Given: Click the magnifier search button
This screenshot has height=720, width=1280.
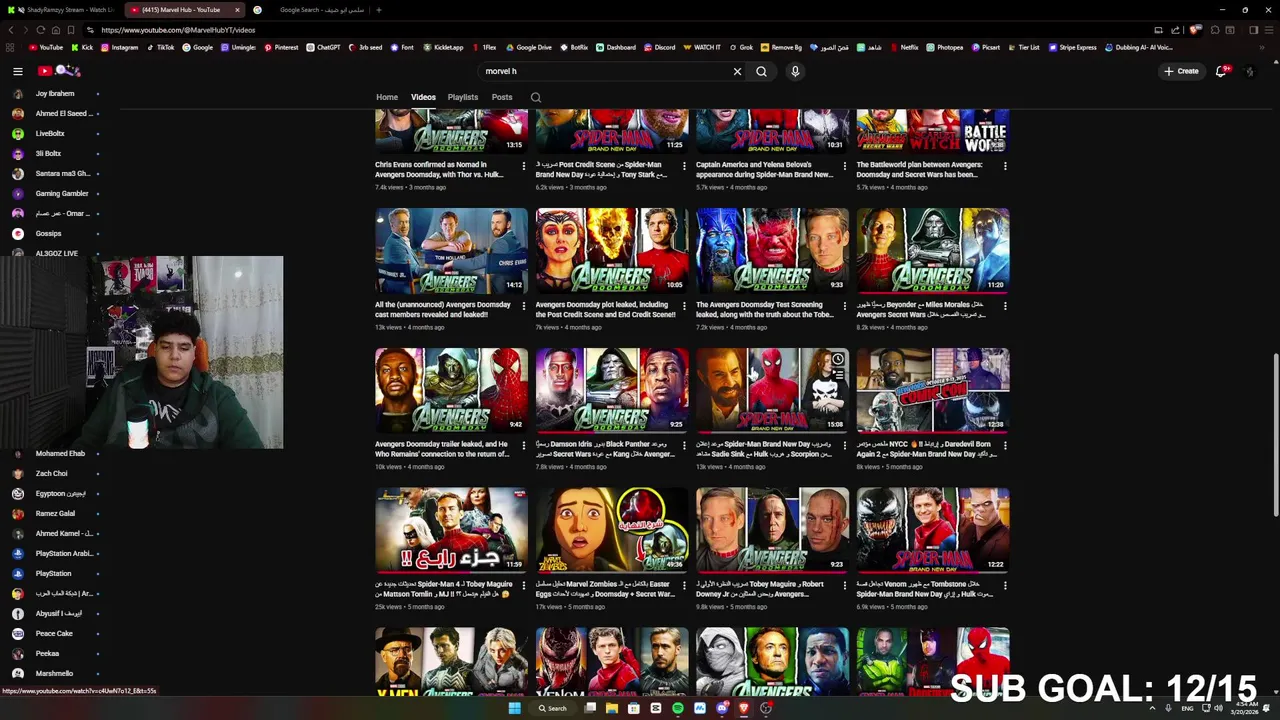Looking at the screenshot, I should 761,71.
